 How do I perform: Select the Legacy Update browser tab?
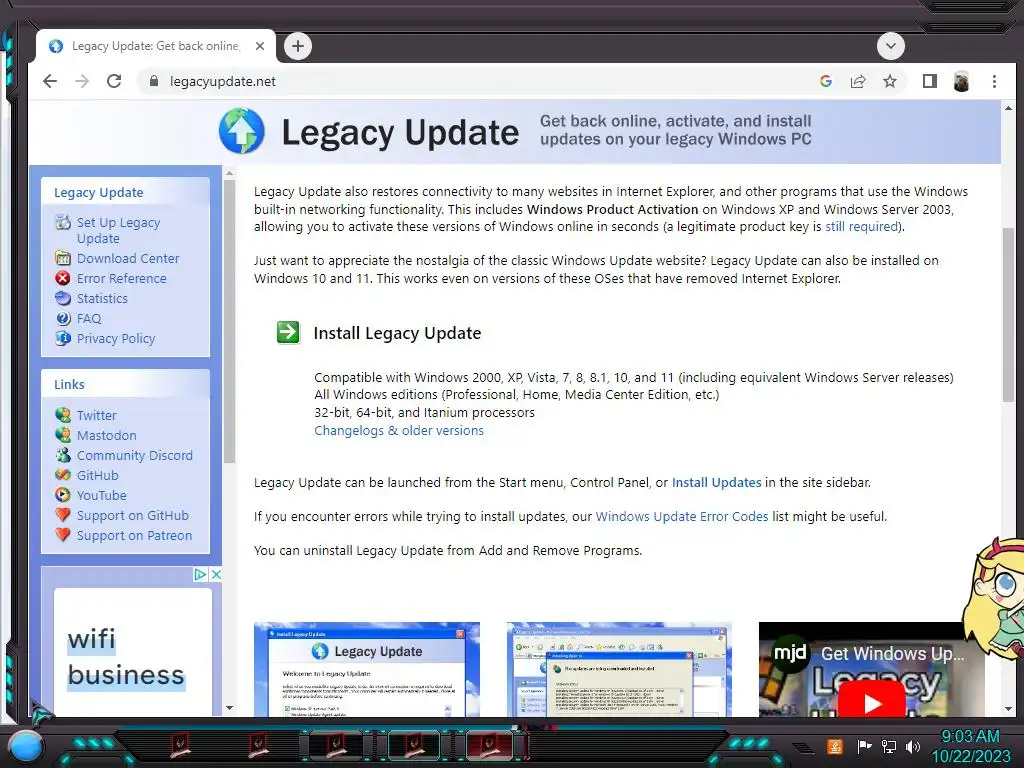[155, 46]
